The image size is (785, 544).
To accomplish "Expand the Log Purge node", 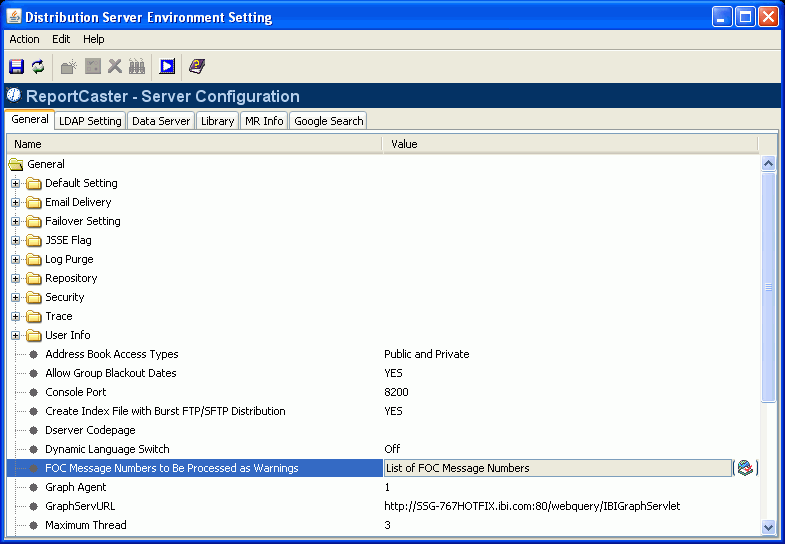I will click(16, 260).
